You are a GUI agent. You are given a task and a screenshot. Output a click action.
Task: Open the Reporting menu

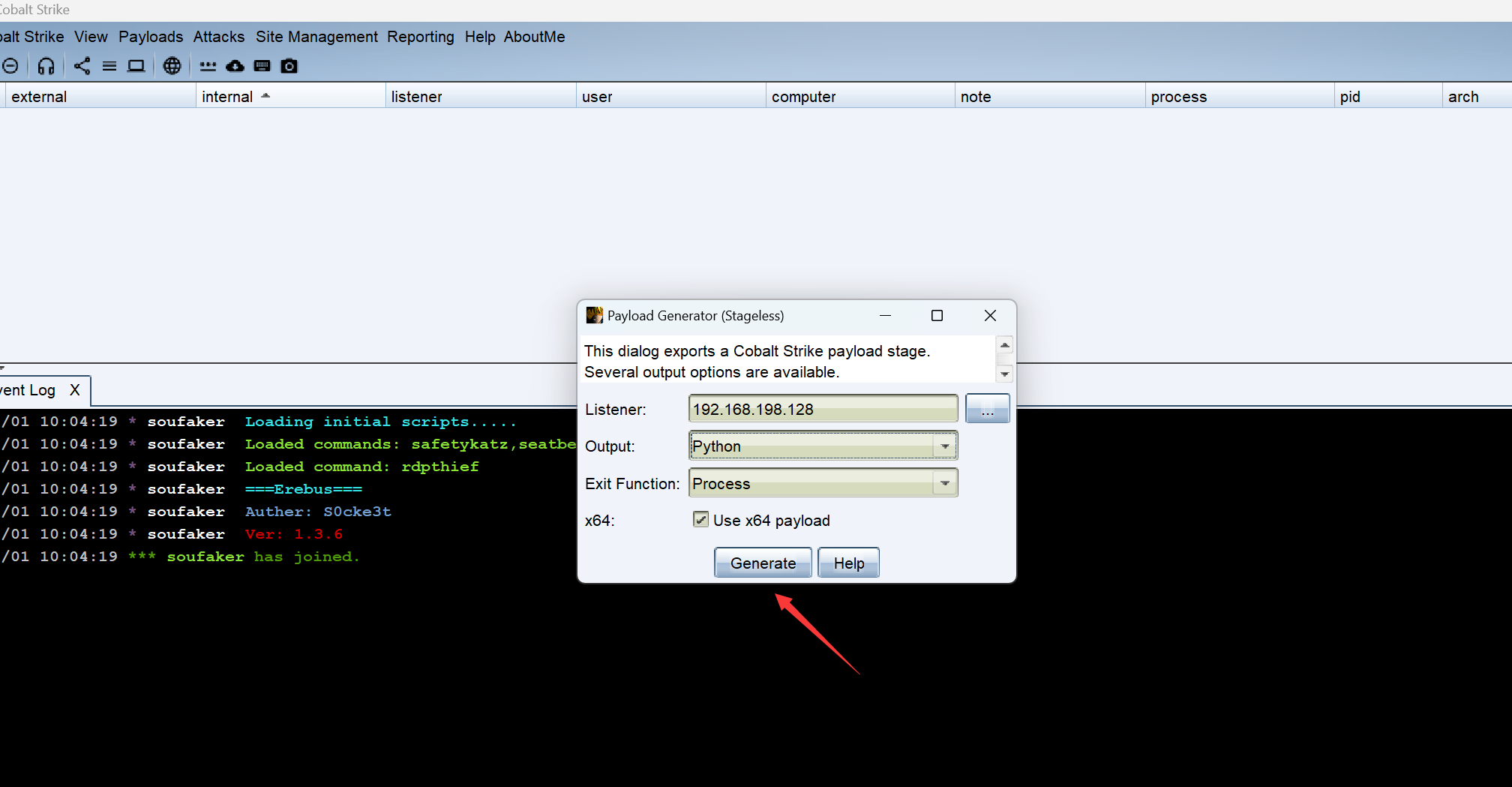click(421, 37)
